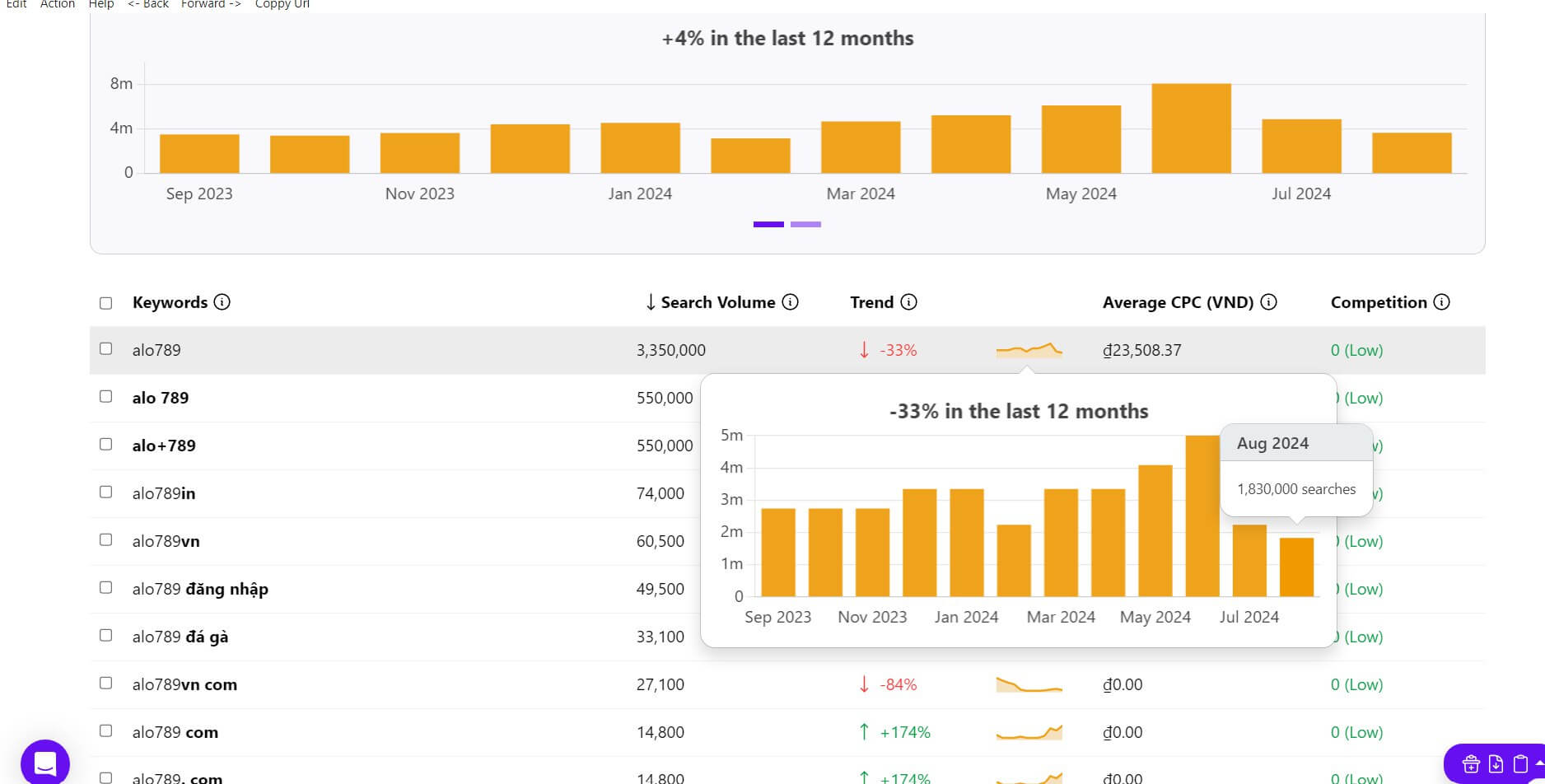This screenshot has width=1545, height=784.
Task: Click the +174% value in alo789 com row
Action: [x=905, y=732]
